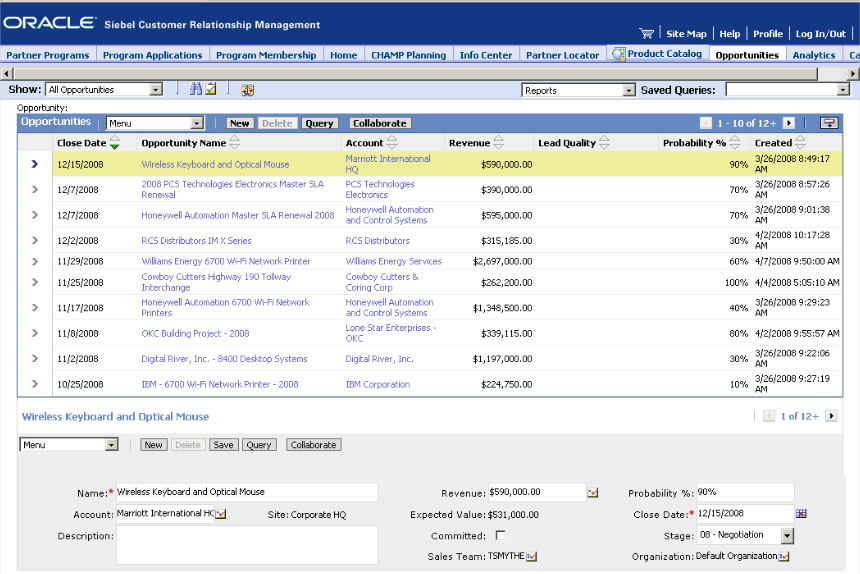Go to next record set in list

pyautogui.click(x=789, y=123)
